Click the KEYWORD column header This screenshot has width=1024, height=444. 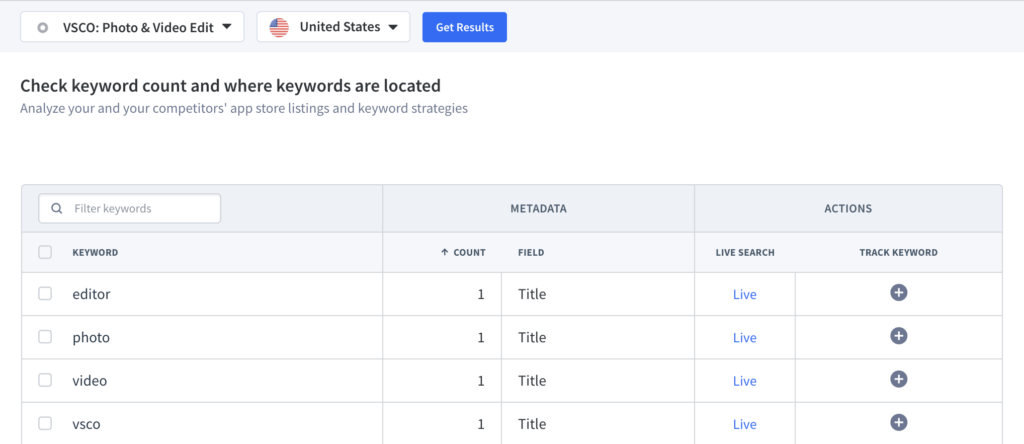point(95,253)
